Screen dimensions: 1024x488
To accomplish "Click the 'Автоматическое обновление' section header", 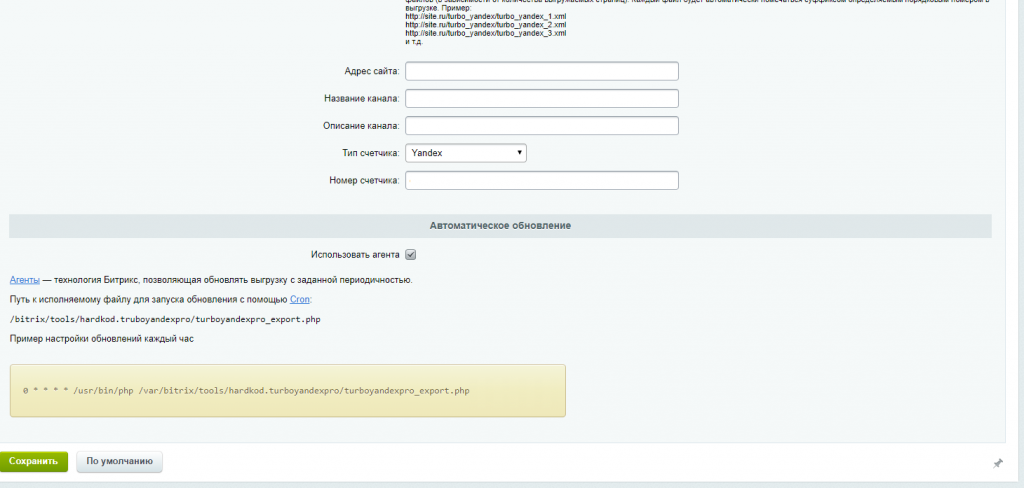I will point(500,226).
